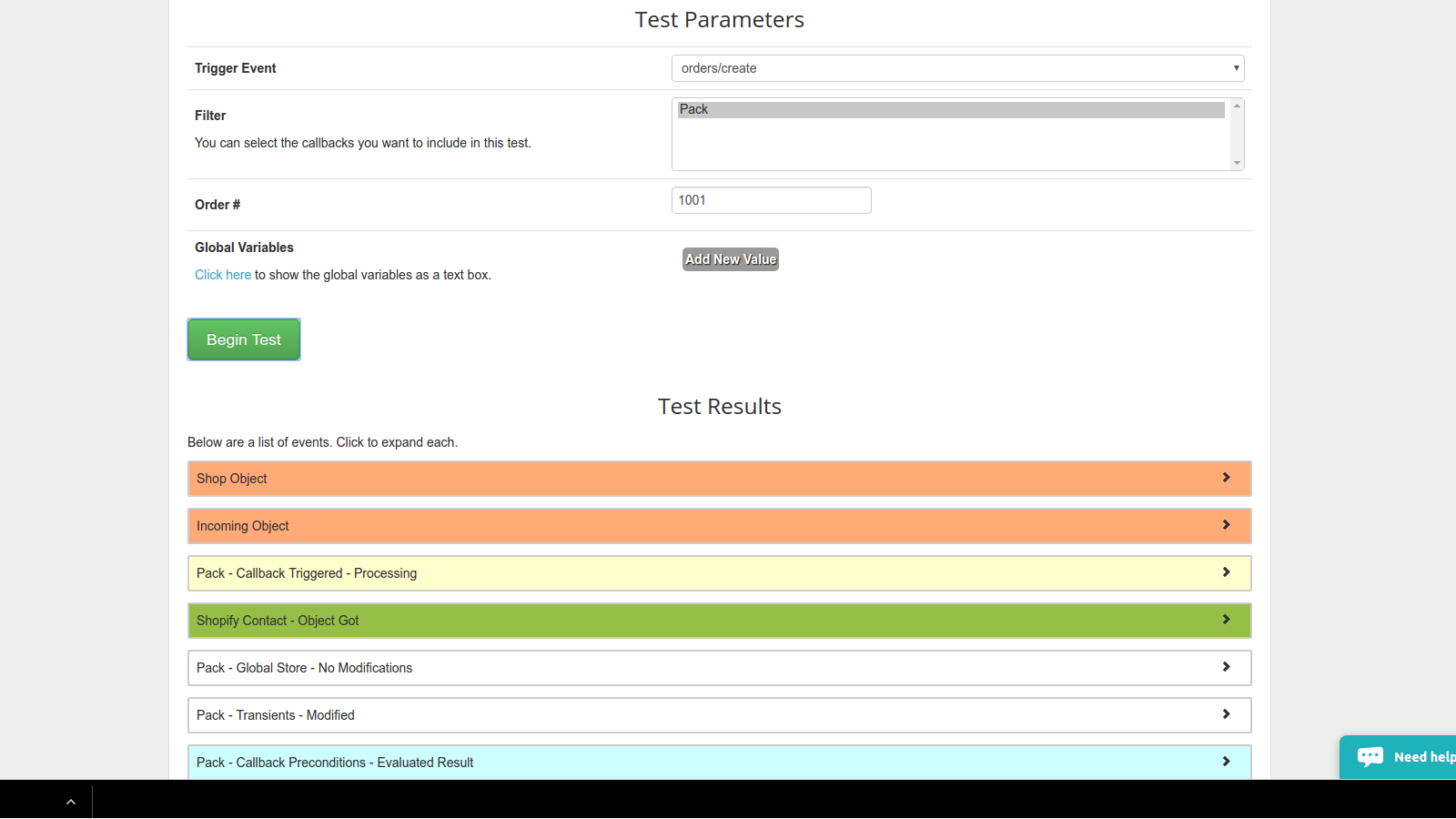The height and width of the screenshot is (819, 1456).
Task: Start the test with Begin Test
Action: click(244, 339)
